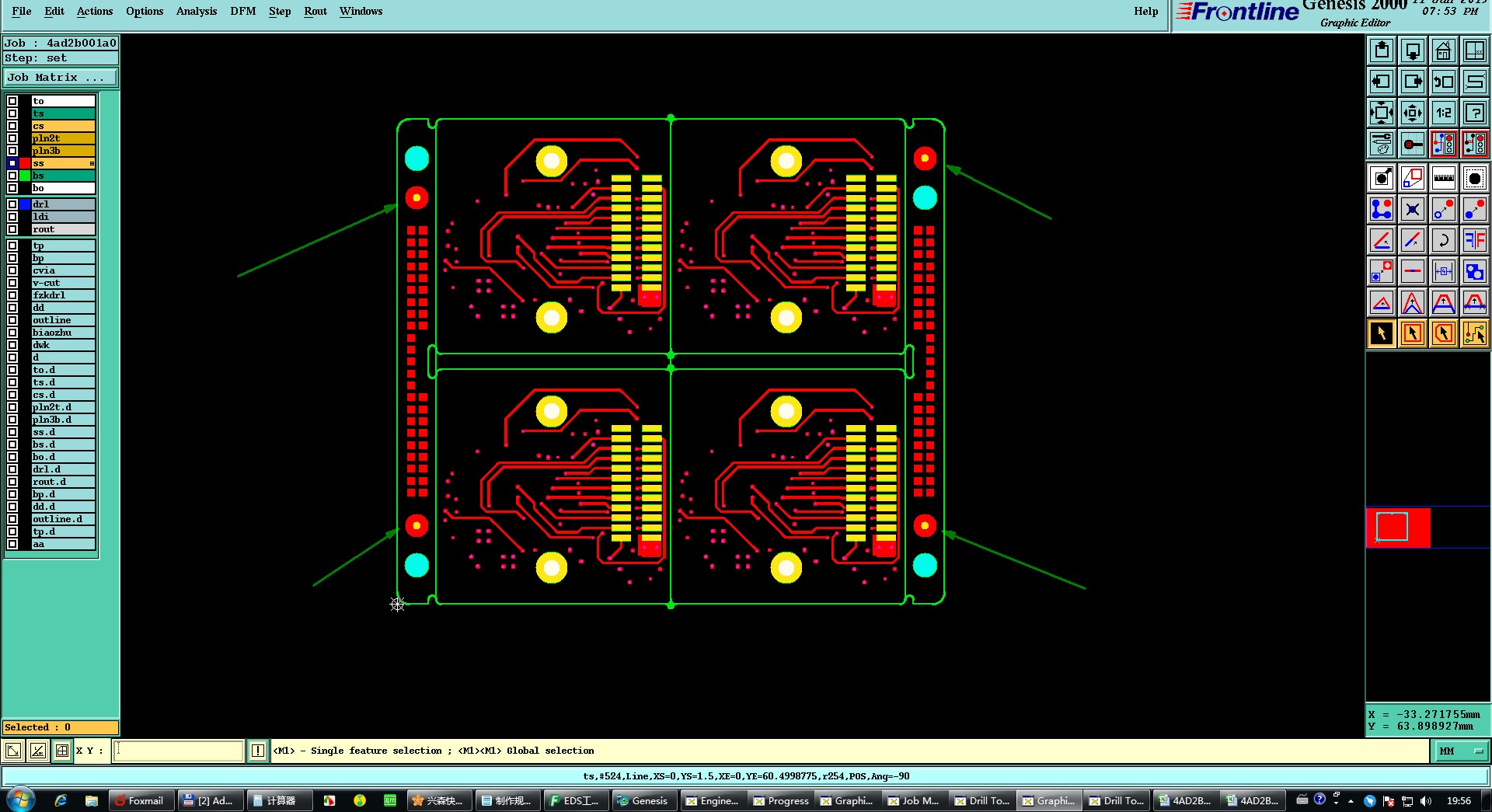
Task: Open the File menu
Action: [22, 11]
